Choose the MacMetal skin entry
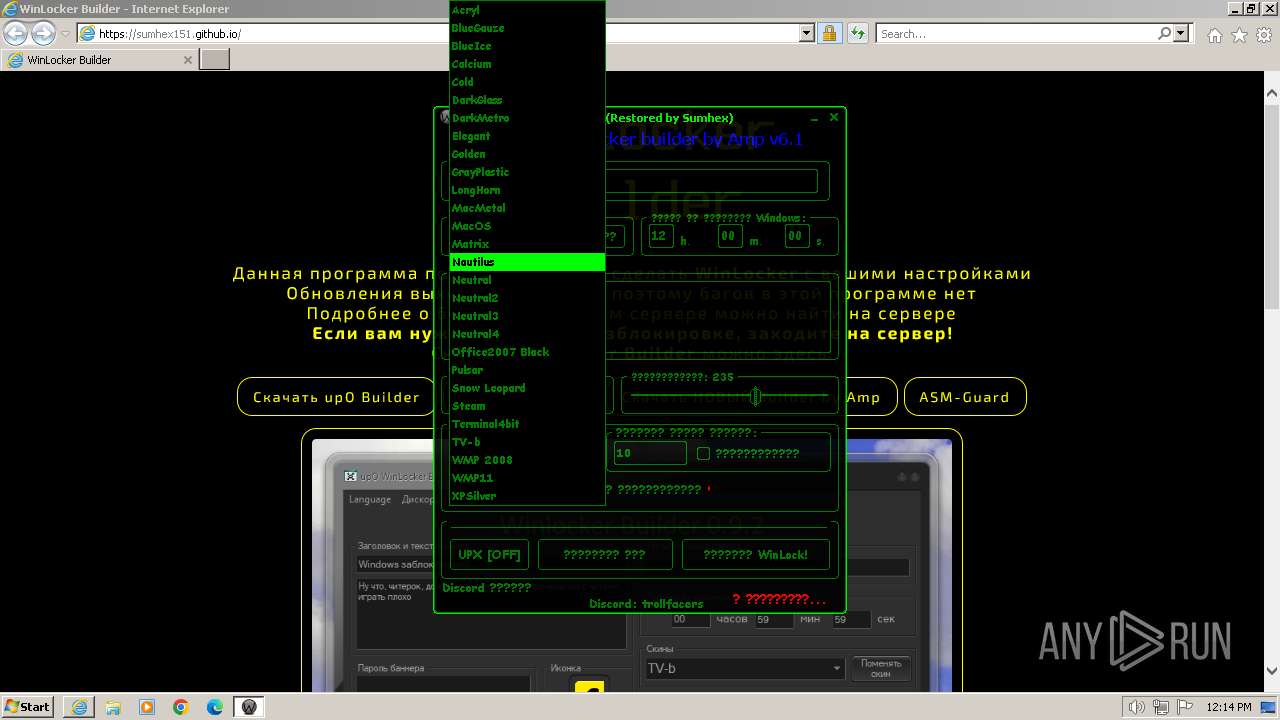This screenshot has width=1280, height=720. [527, 208]
